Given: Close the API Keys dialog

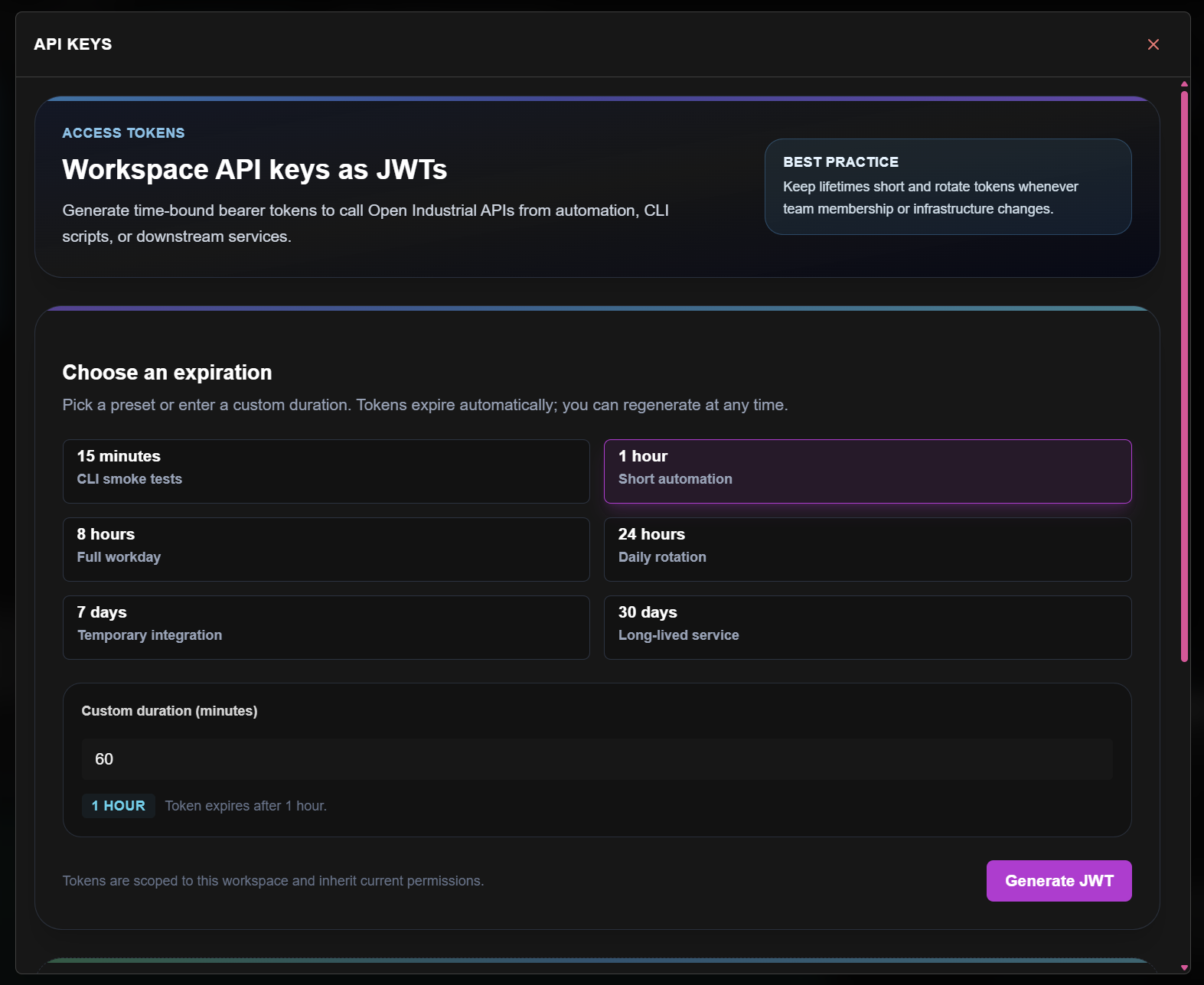Looking at the screenshot, I should [1153, 44].
